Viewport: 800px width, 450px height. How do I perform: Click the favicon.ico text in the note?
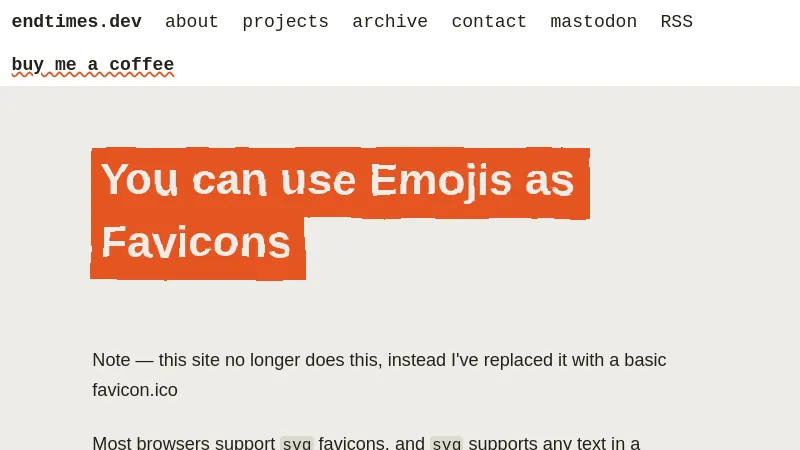pyautogui.click(x=135, y=390)
